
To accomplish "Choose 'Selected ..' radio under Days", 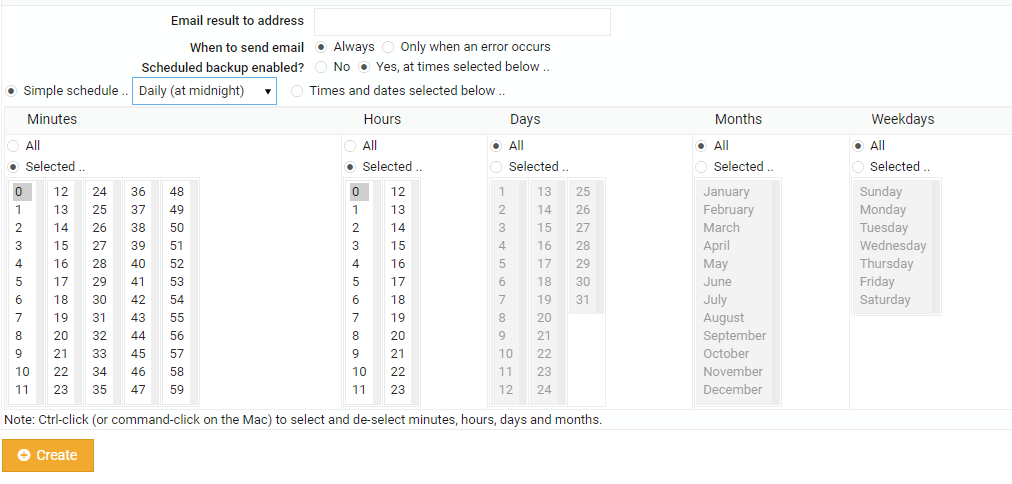I will pyautogui.click(x=496, y=167).
